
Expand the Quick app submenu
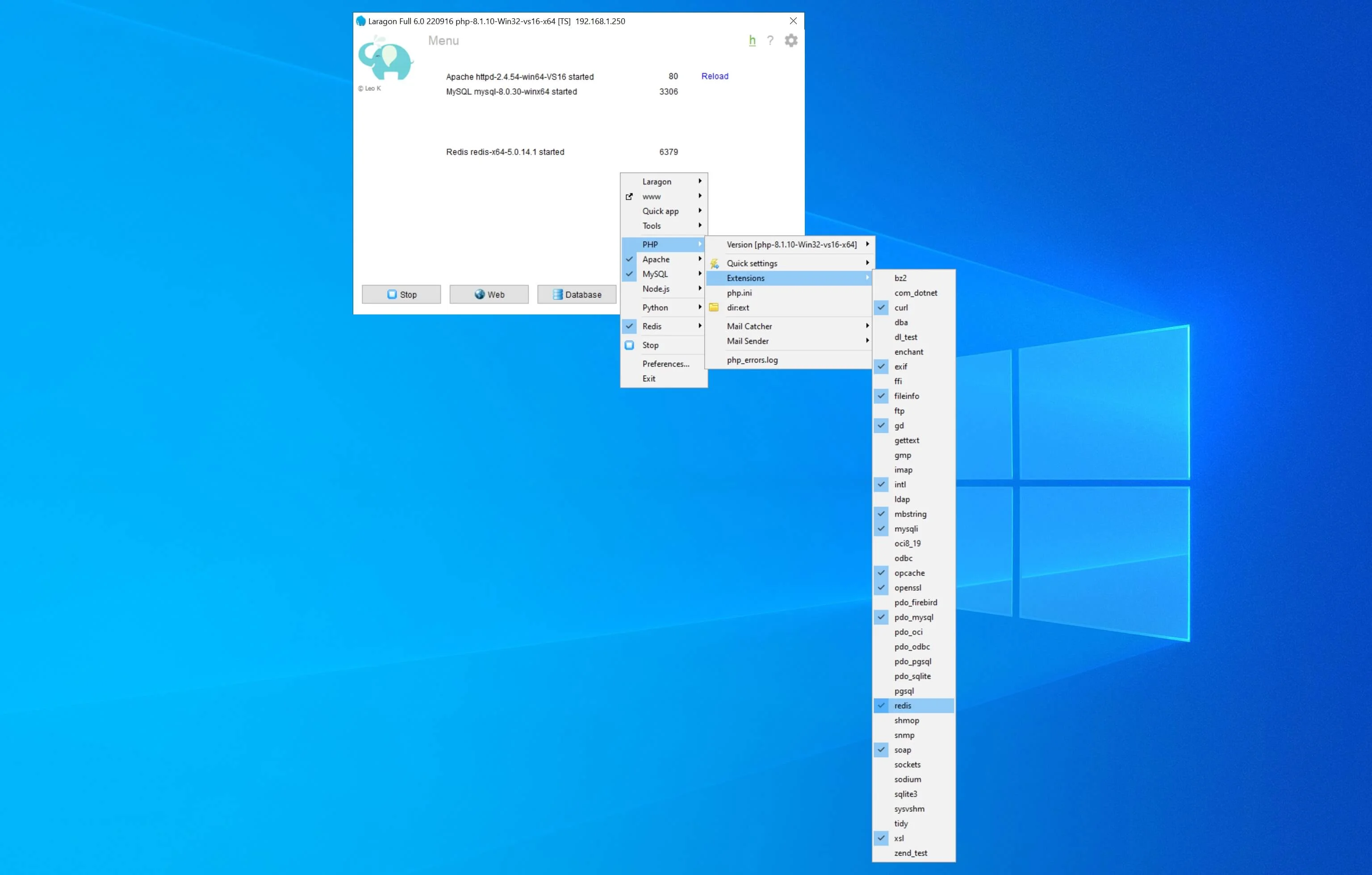point(664,211)
